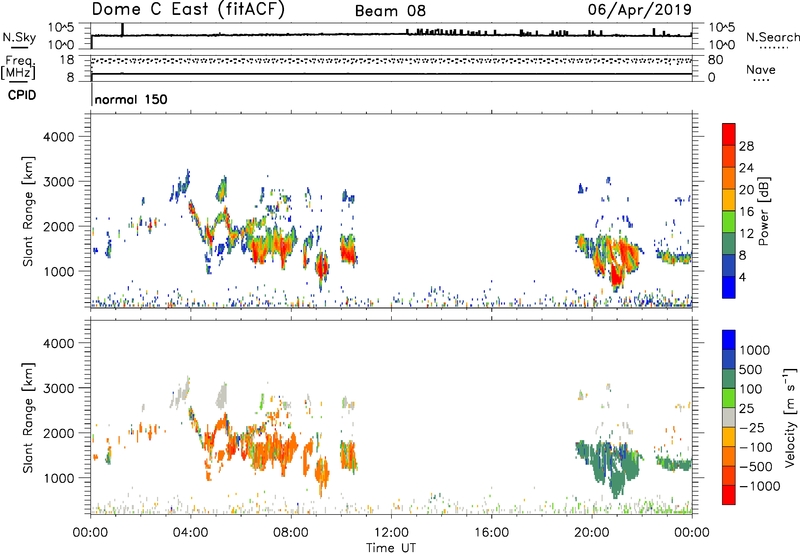The width and height of the screenshot is (800, 554).
Task: Pick the light green 12–16 dB colorbar segment
Action: [x=729, y=222]
